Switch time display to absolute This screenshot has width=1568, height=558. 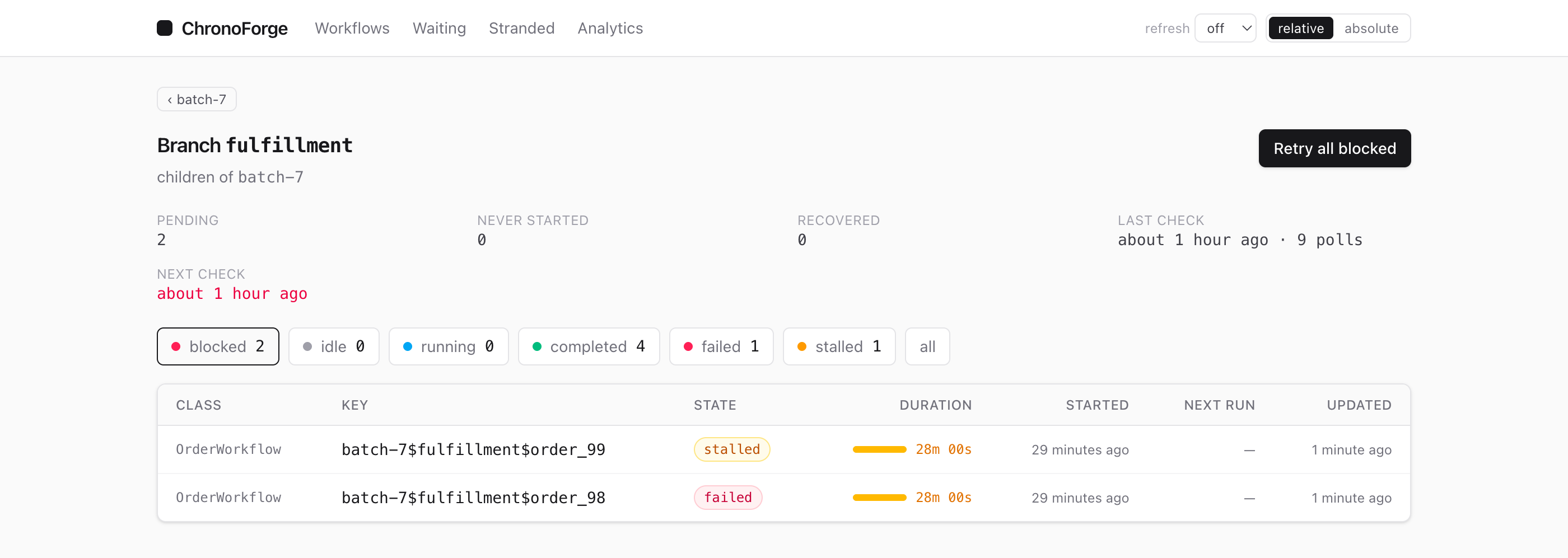pyautogui.click(x=1371, y=28)
